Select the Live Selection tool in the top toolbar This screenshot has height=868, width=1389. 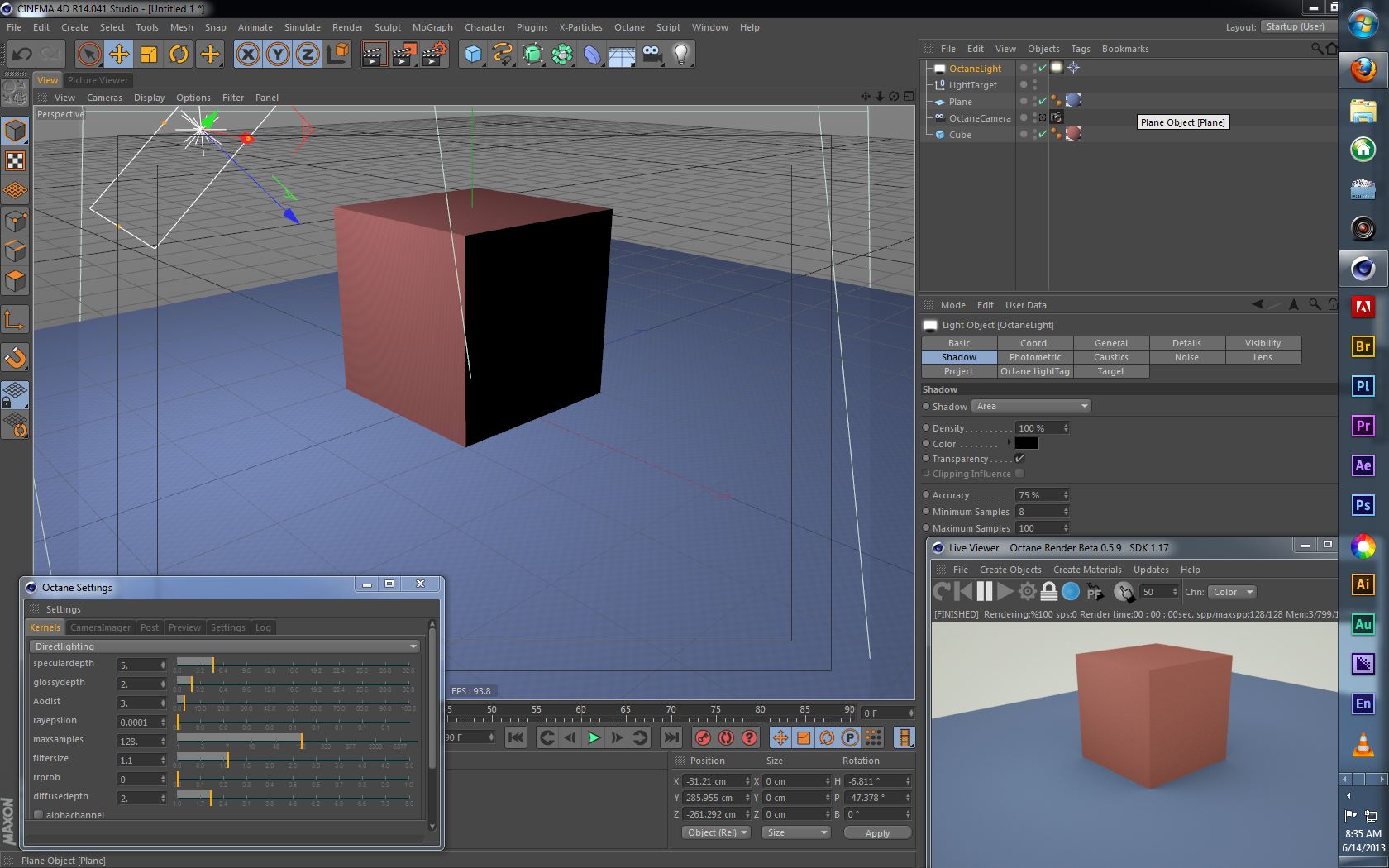(88, 55)
